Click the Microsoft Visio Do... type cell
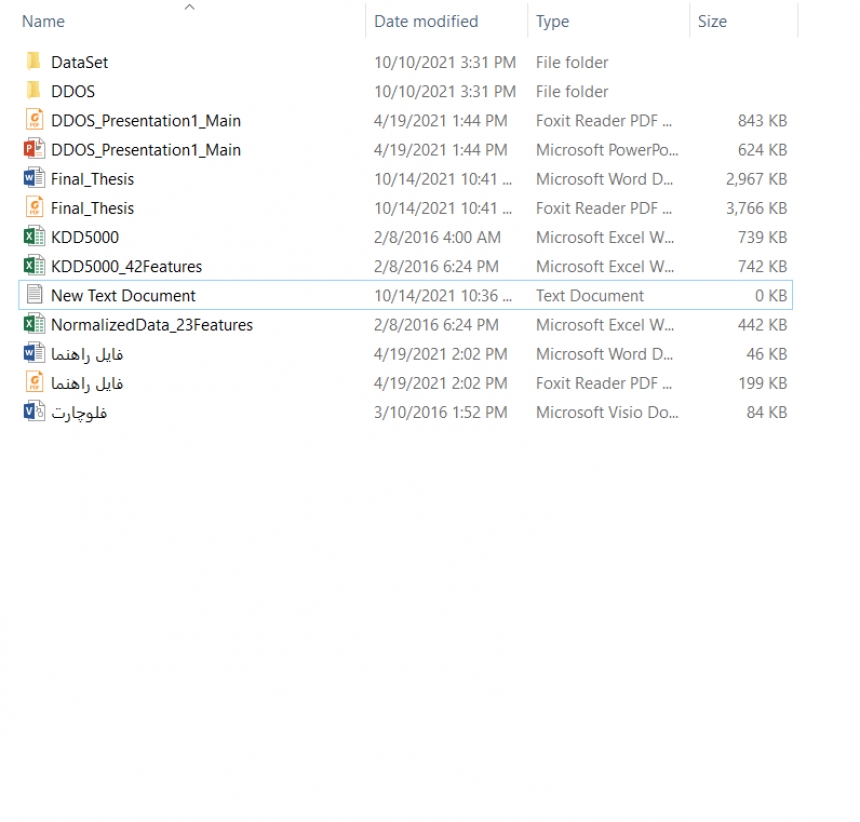 (607, 412)
